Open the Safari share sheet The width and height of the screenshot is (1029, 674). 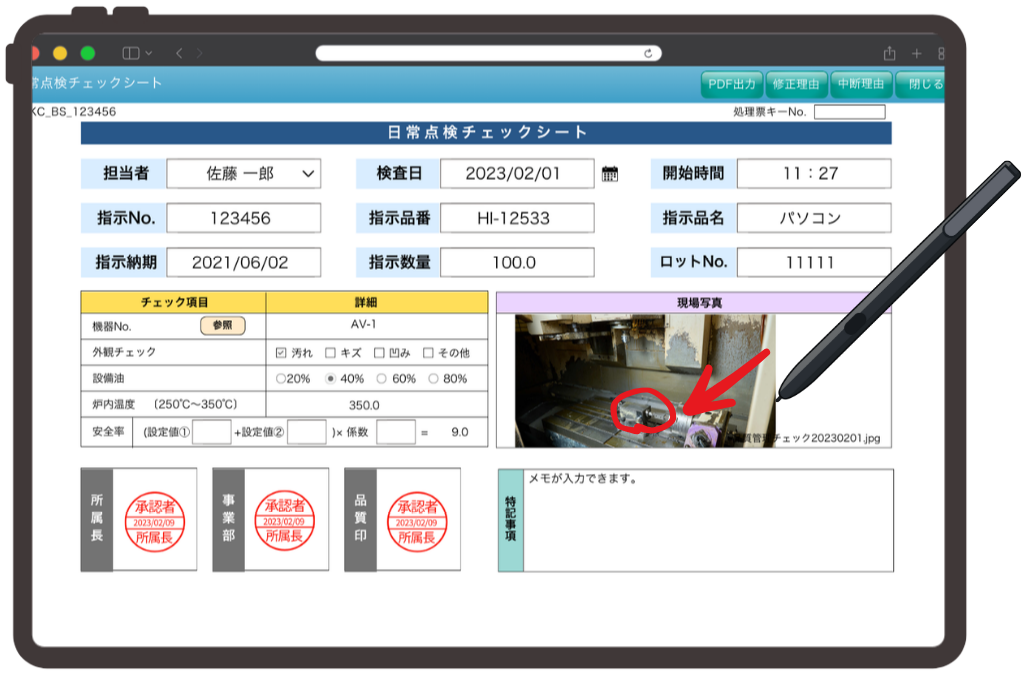click(888, 50)
